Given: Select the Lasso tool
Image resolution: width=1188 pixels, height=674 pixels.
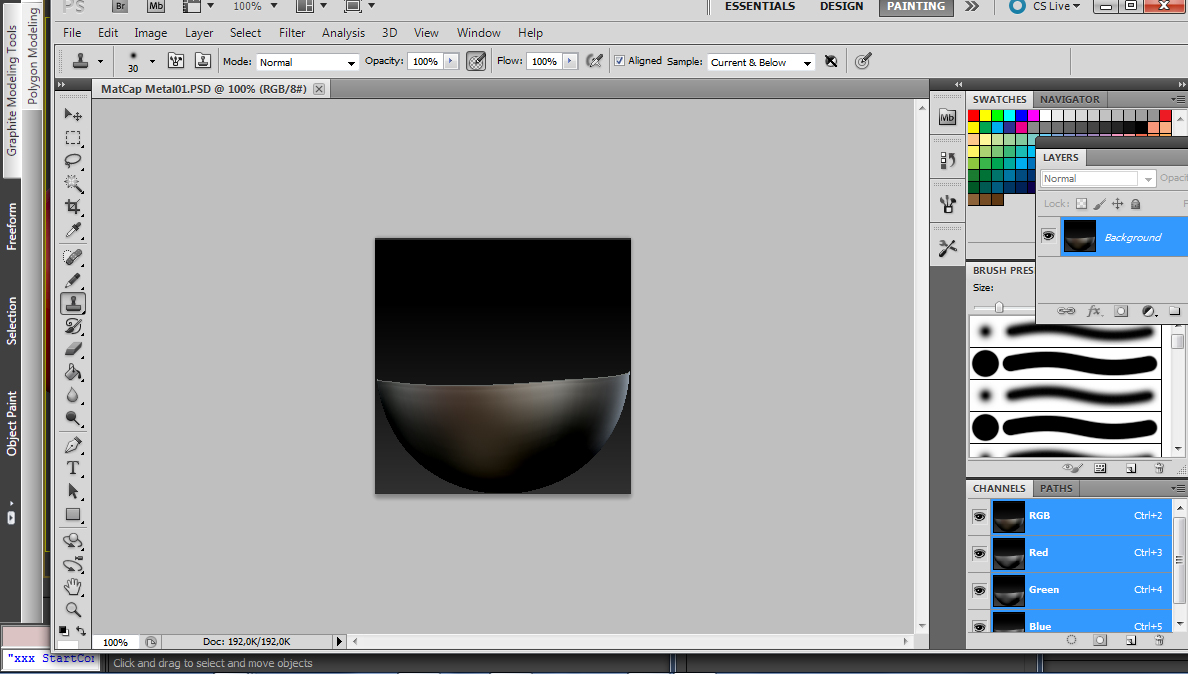Looking at the screenshot, I should pos(73,161).
